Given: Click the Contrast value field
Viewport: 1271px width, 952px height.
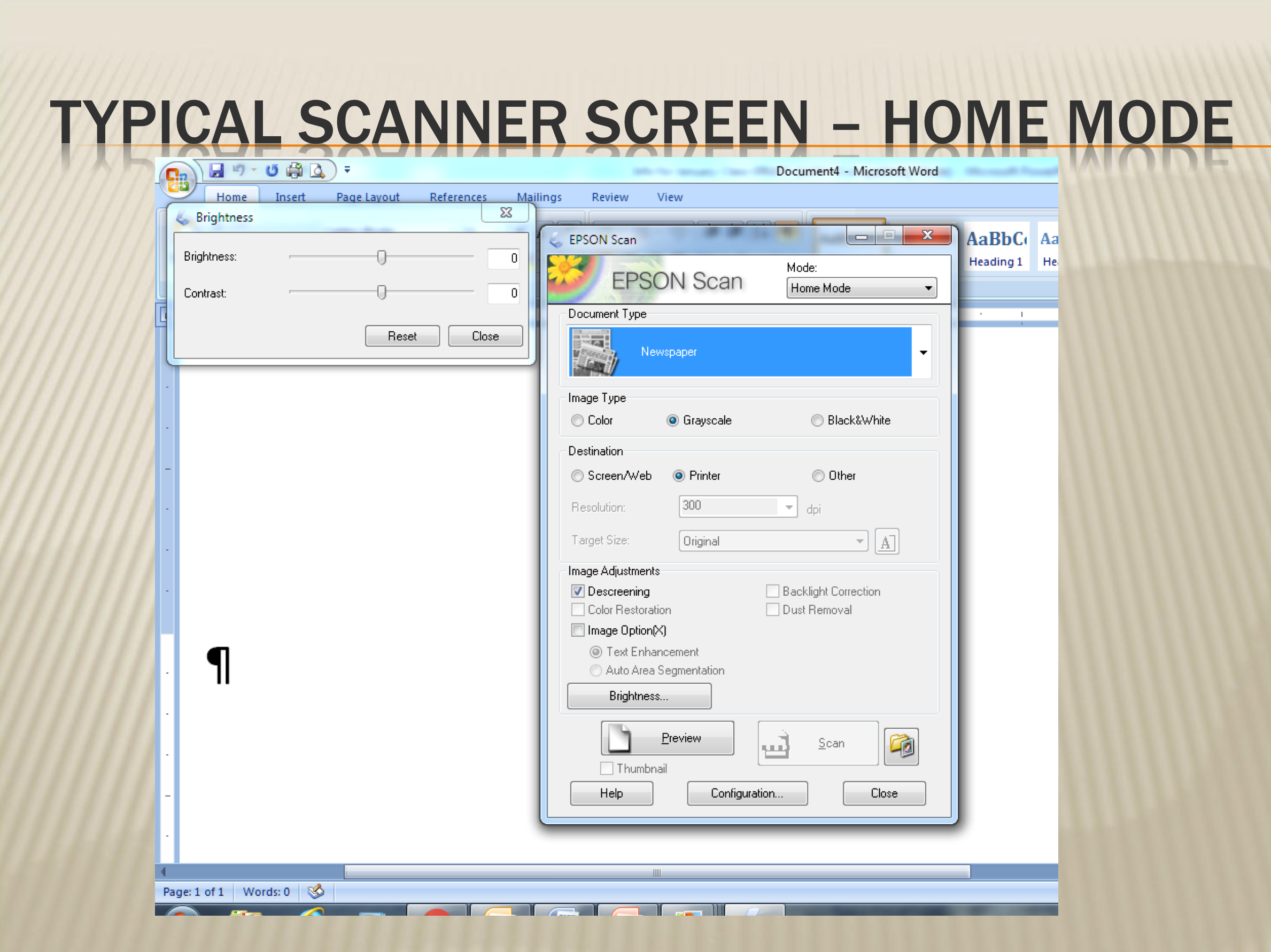Looking at the screenshot, I should point(503,293).
